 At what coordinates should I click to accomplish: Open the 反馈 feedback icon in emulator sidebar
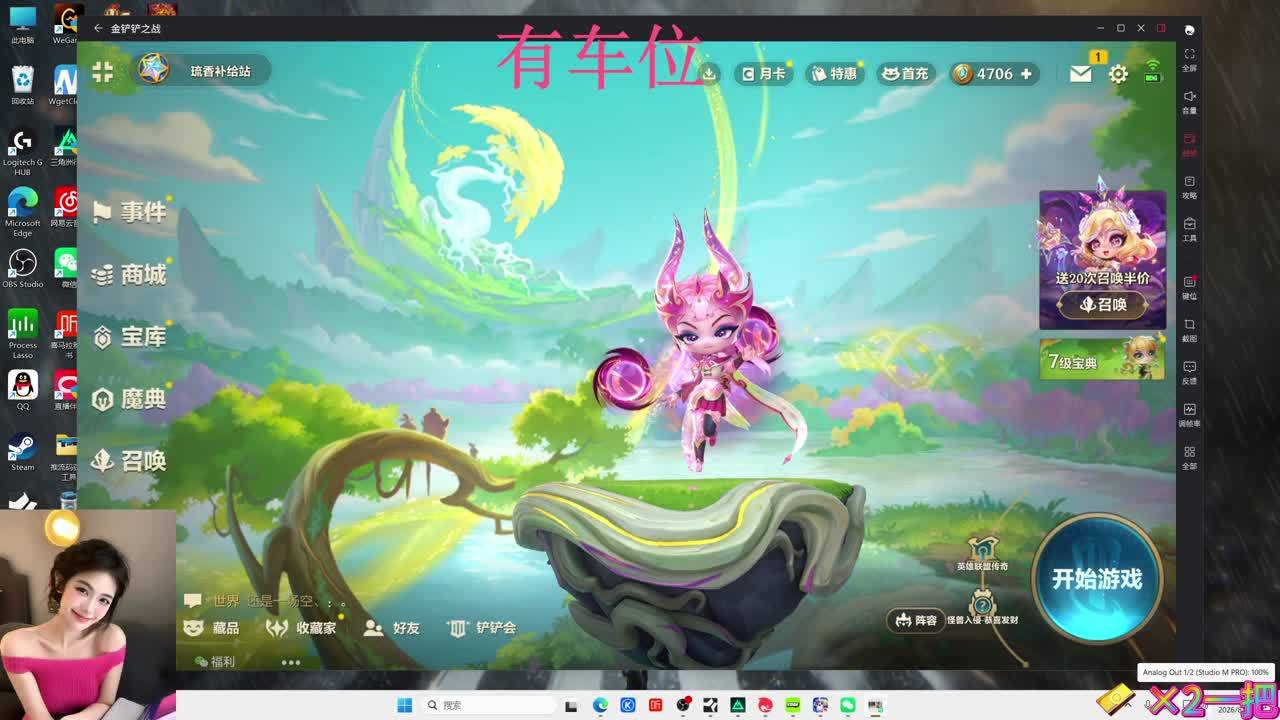[x=1189, y=371]
